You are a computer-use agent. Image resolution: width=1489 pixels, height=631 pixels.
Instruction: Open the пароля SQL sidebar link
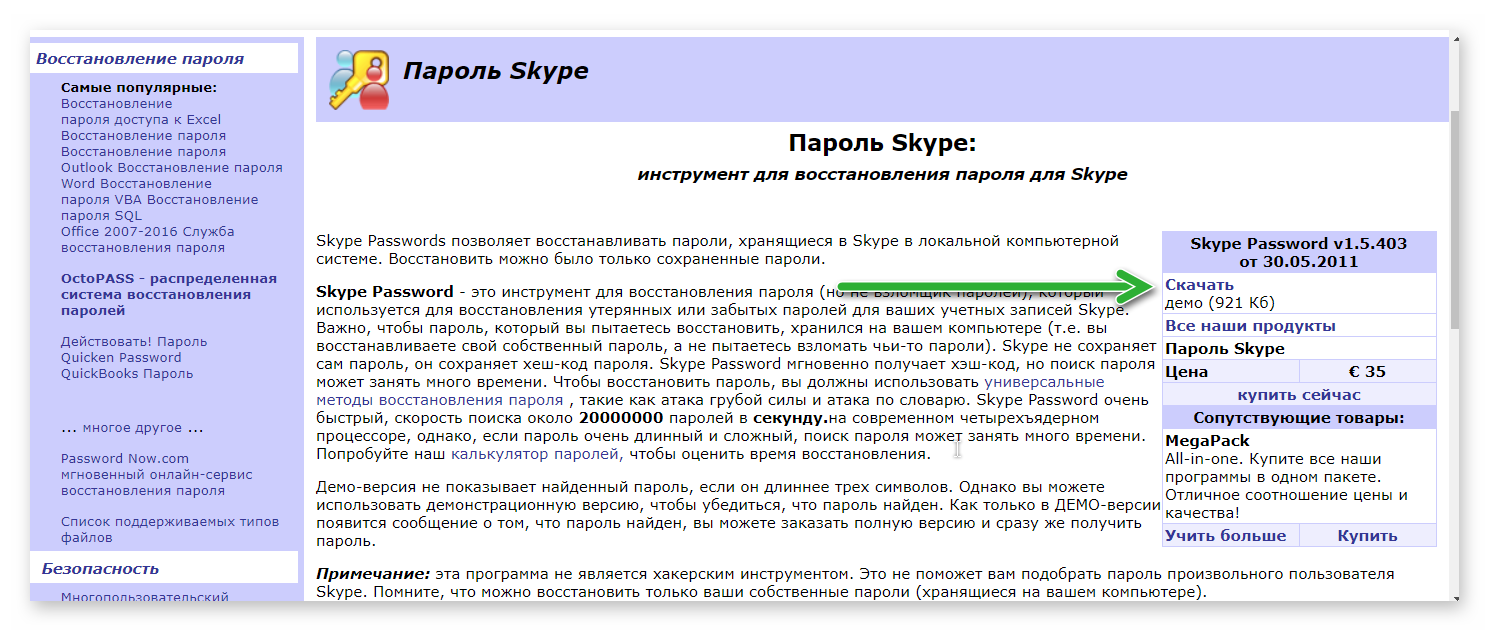[x=101, y=215]
